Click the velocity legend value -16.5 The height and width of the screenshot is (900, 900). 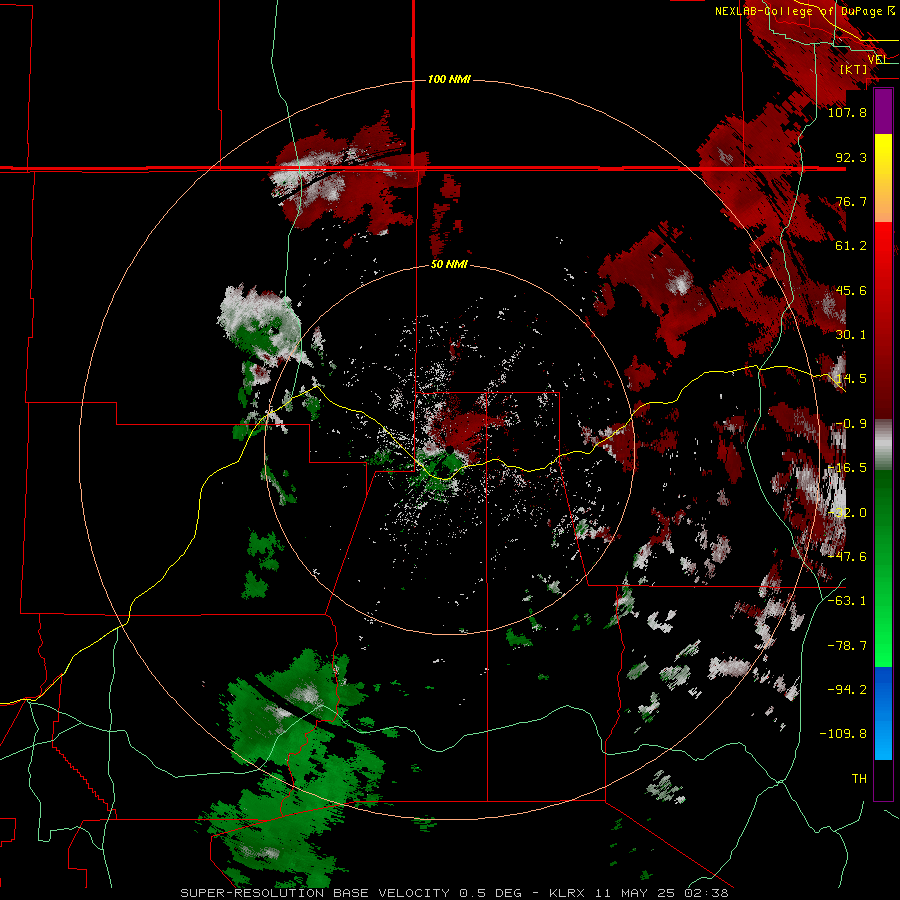pyautogui.click(x=847, y=468)
